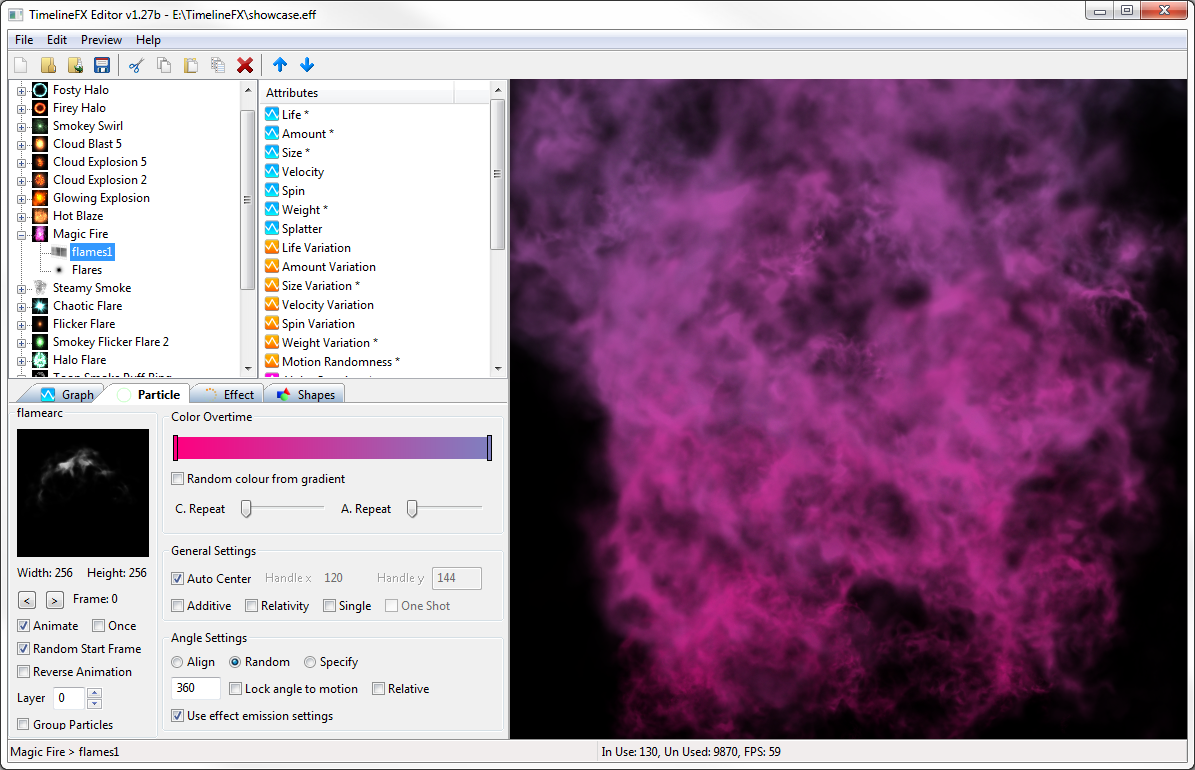Uncheck the Auto Center checkbox

click(x=178, y=579)
